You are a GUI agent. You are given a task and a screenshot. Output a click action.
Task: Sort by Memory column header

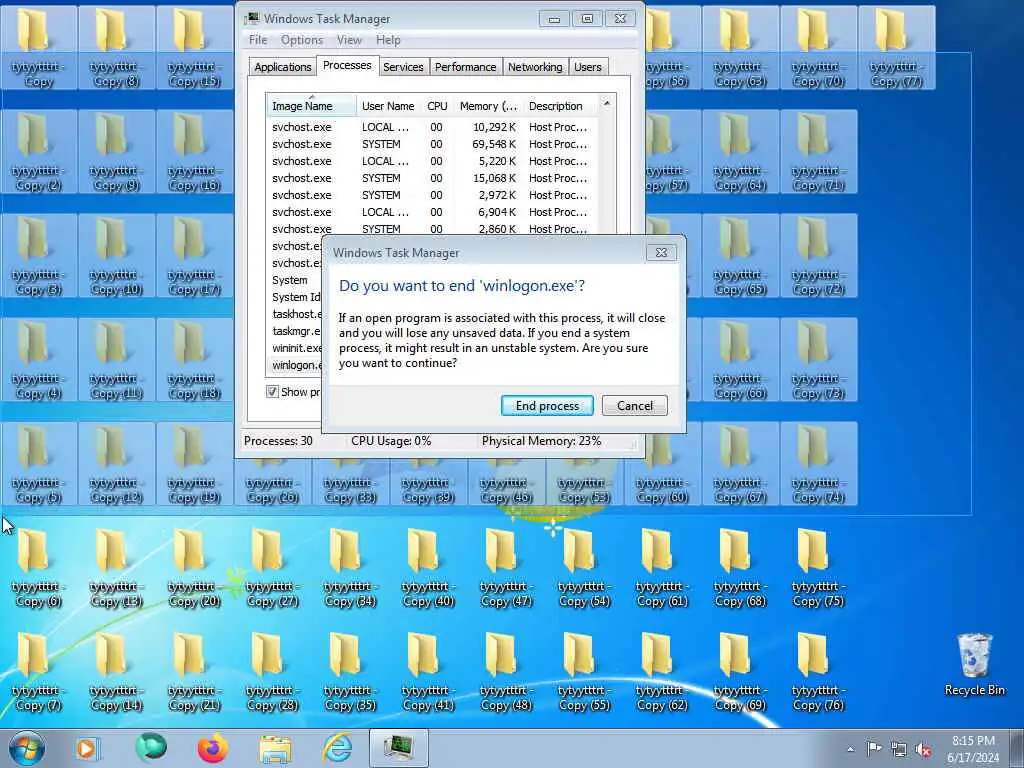488,106
